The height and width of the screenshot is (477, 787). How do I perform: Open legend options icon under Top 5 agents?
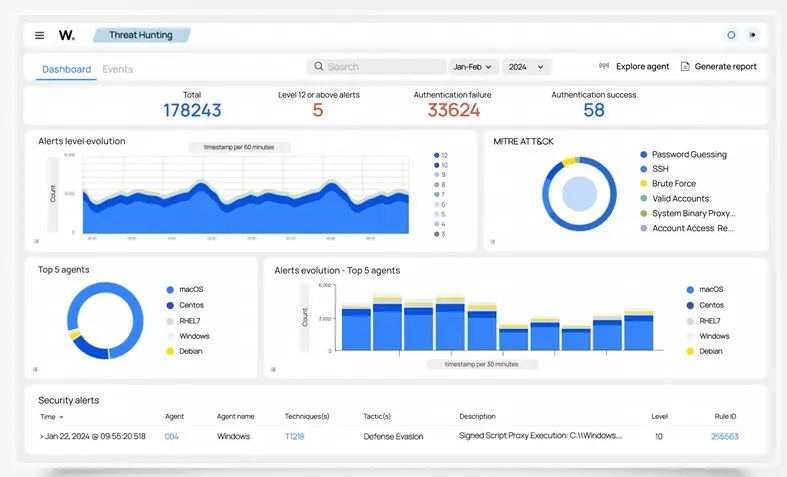pyautogui.click(x=36, y=369)
